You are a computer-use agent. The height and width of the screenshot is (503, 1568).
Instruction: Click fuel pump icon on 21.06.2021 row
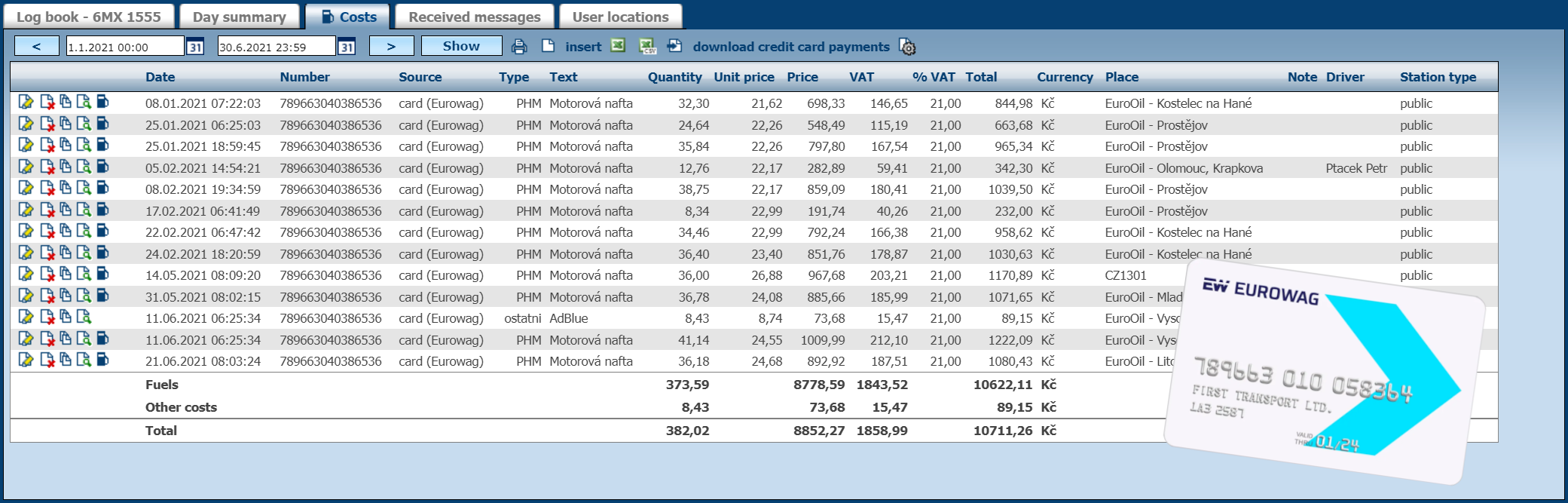click(x=103, y=360)
